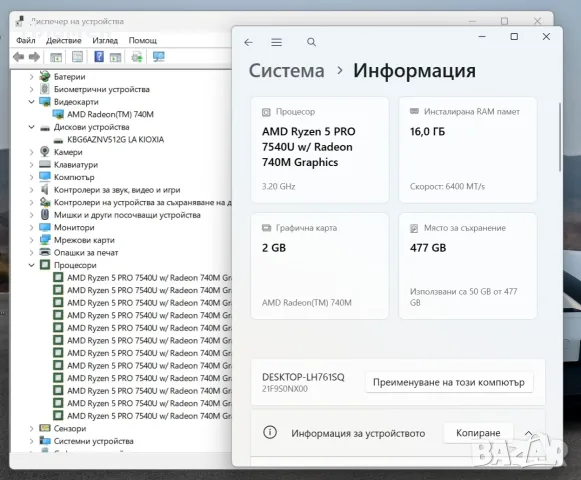Open the hamburger navigation menu in Settings

point(276,42)
